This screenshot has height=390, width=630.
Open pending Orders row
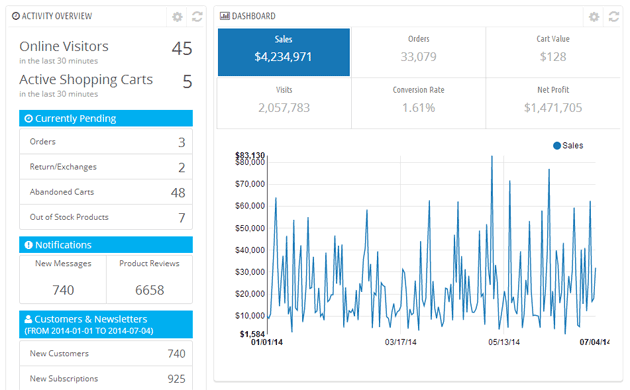coord(106,141)
